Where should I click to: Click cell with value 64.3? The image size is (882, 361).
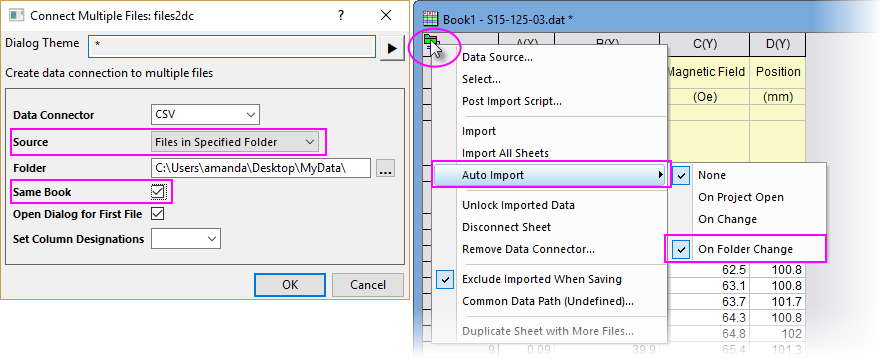pyautogui.click(x=708, y=317)
